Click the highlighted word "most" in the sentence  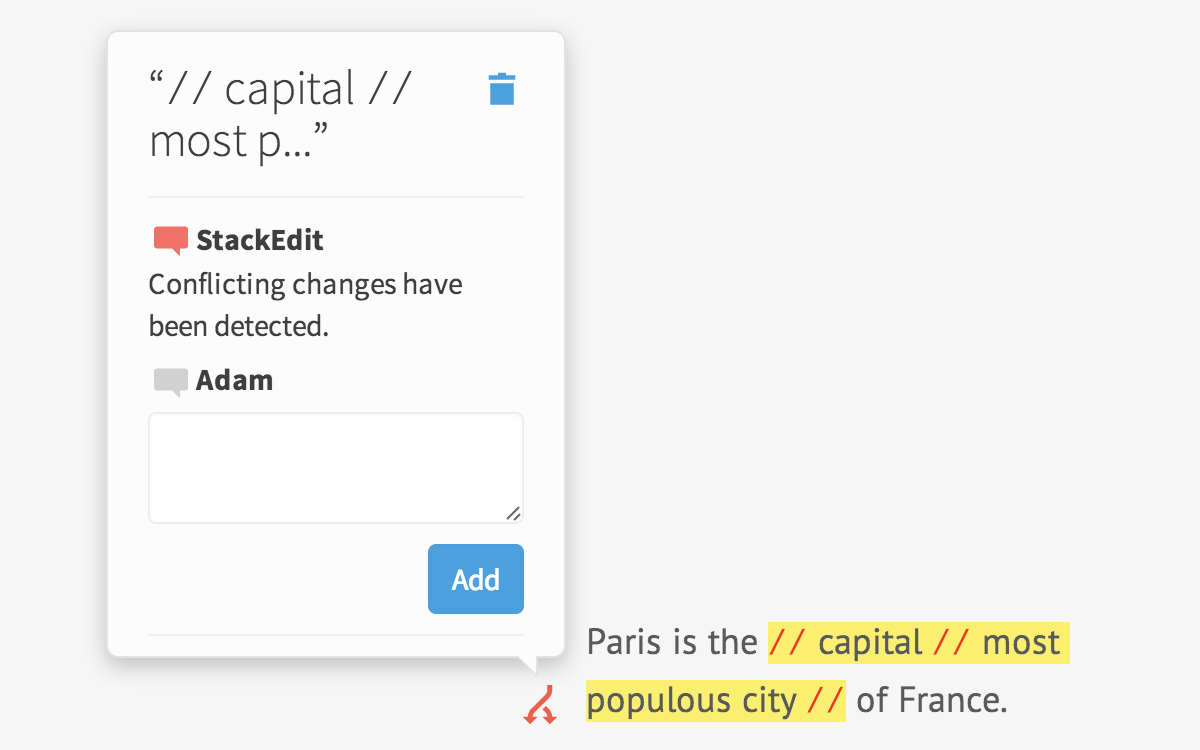(x=1021, y=642)
